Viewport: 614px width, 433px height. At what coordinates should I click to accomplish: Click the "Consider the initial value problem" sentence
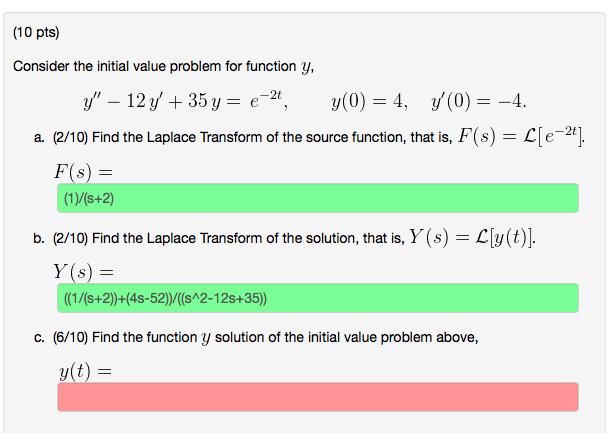pos(163,67)
